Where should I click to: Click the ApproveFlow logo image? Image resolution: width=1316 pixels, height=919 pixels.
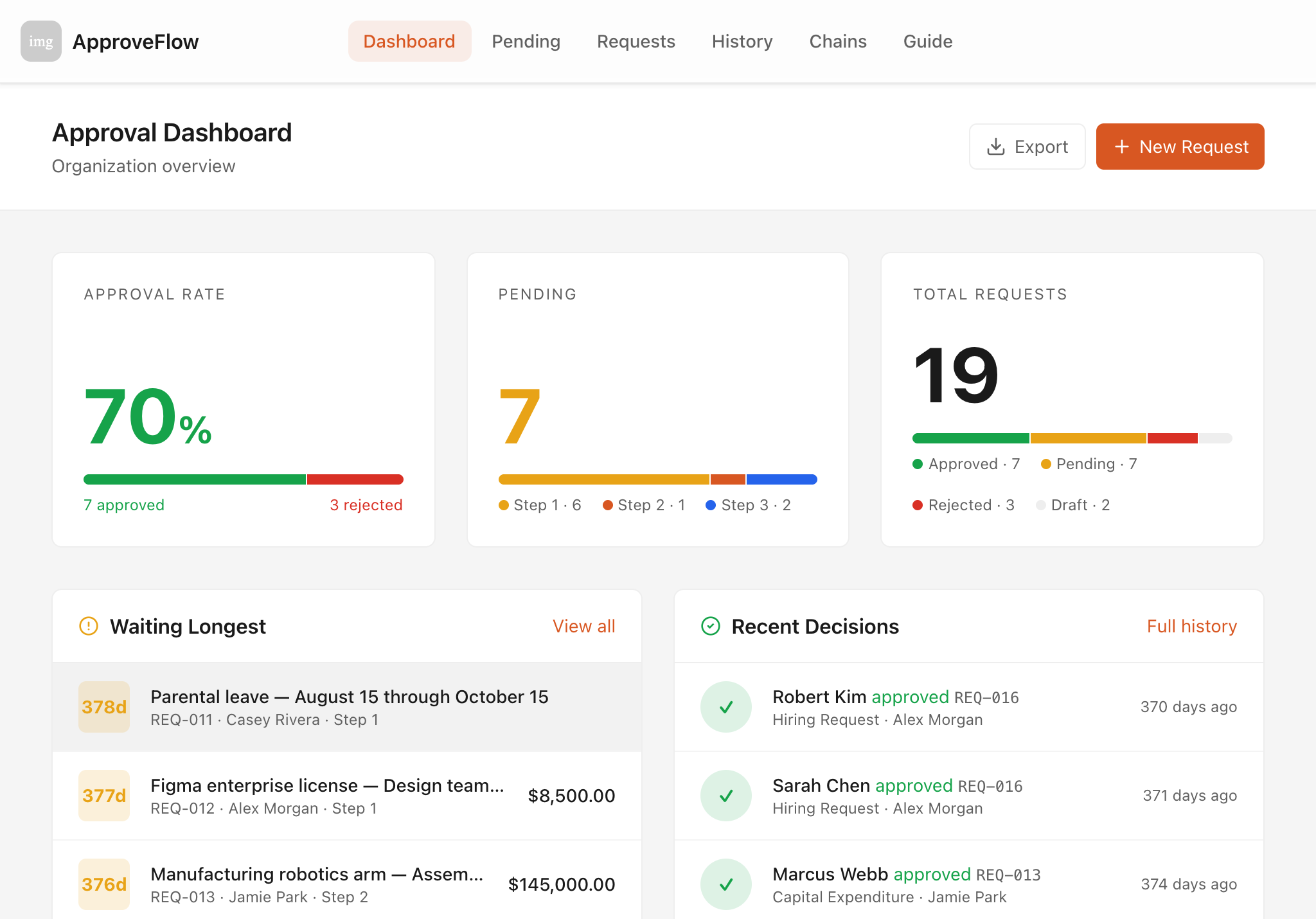click(41, 41)
